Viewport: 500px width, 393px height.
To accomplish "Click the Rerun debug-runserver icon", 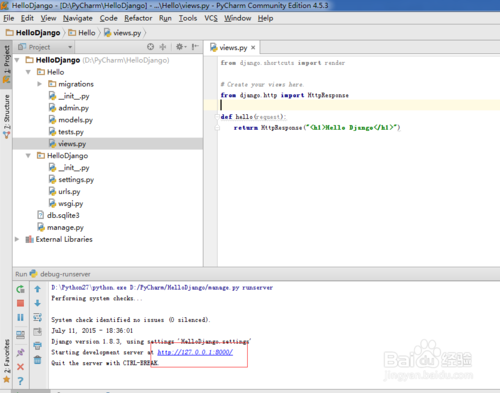I will [x=20, y=289].
